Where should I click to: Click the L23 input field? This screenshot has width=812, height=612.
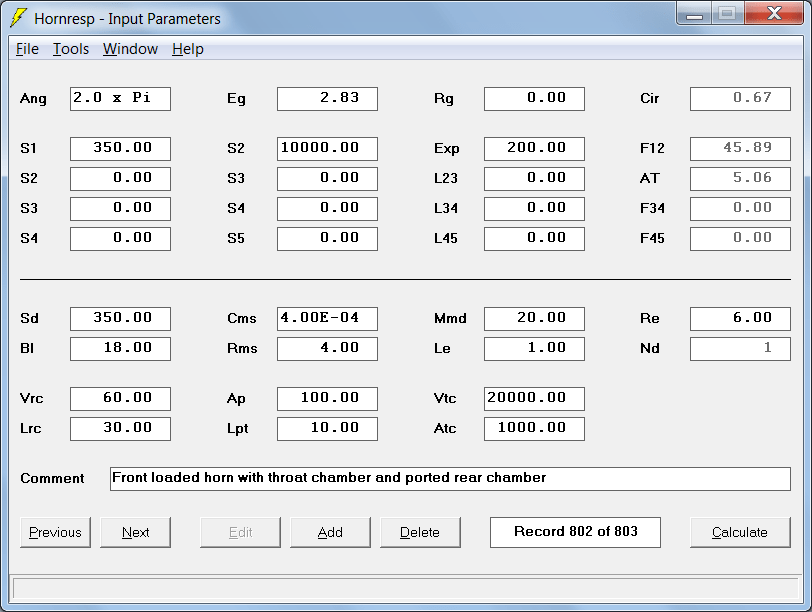(x=534, y=179)
